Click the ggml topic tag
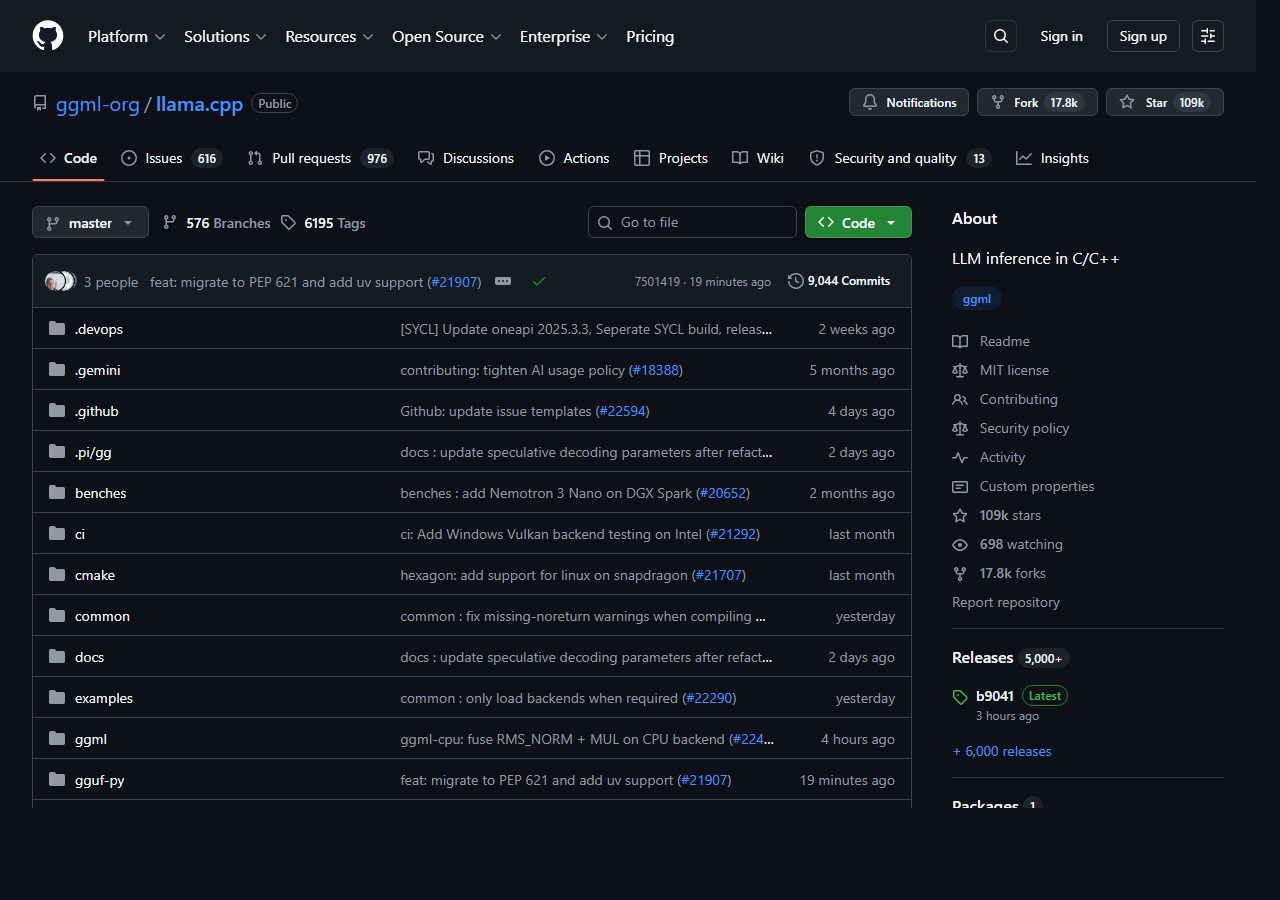Screen dimensions: 1280x900 pyautogui.click(x=977, y=298)
